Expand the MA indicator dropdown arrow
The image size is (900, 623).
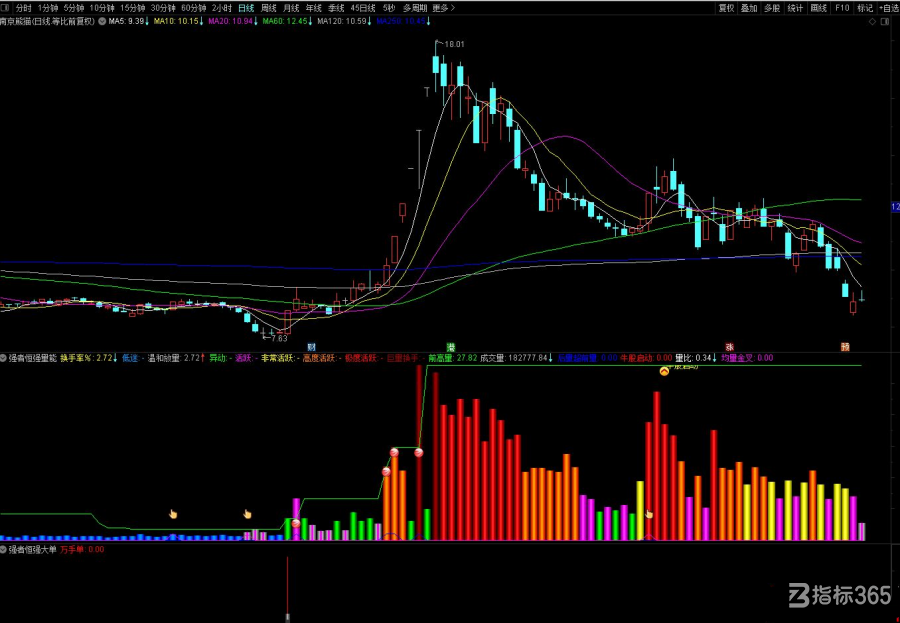[x=102, y=21]
